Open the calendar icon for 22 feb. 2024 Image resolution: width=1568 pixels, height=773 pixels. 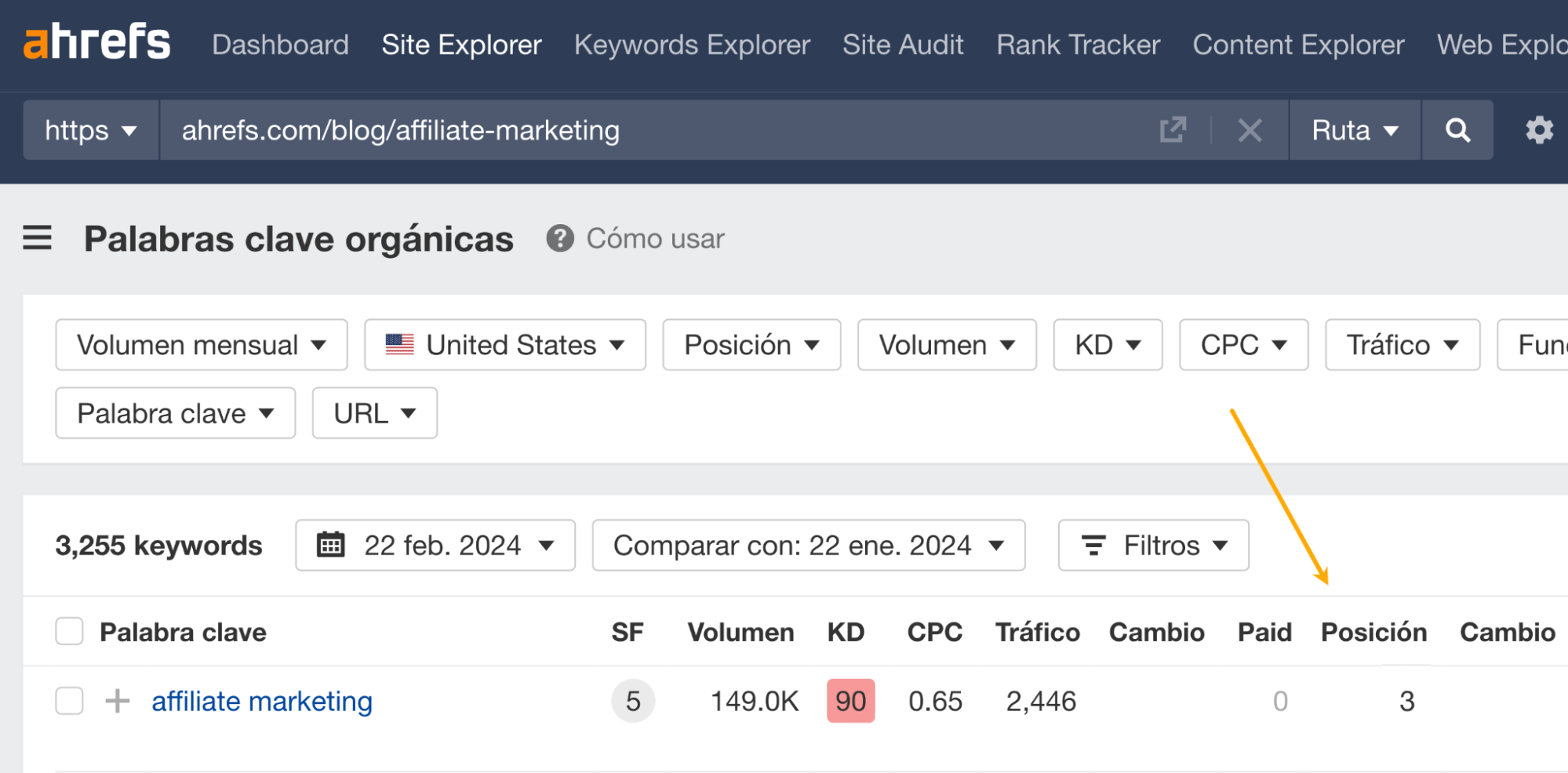[333, 545]
